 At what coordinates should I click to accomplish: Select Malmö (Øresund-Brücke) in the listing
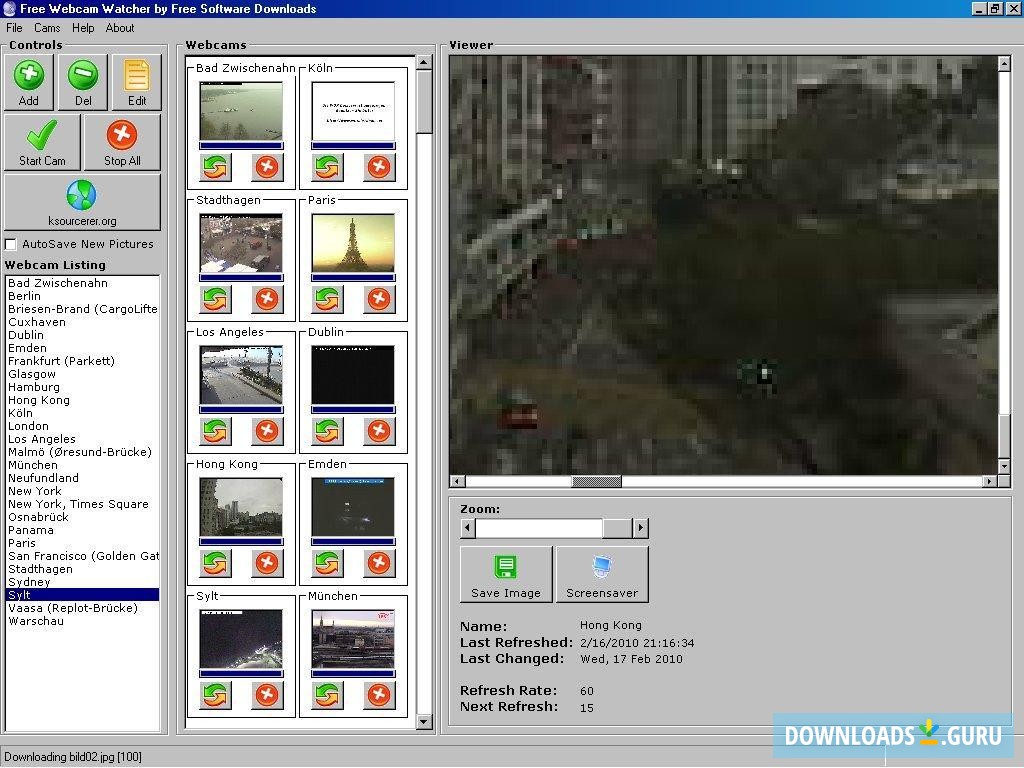(80, 452)
